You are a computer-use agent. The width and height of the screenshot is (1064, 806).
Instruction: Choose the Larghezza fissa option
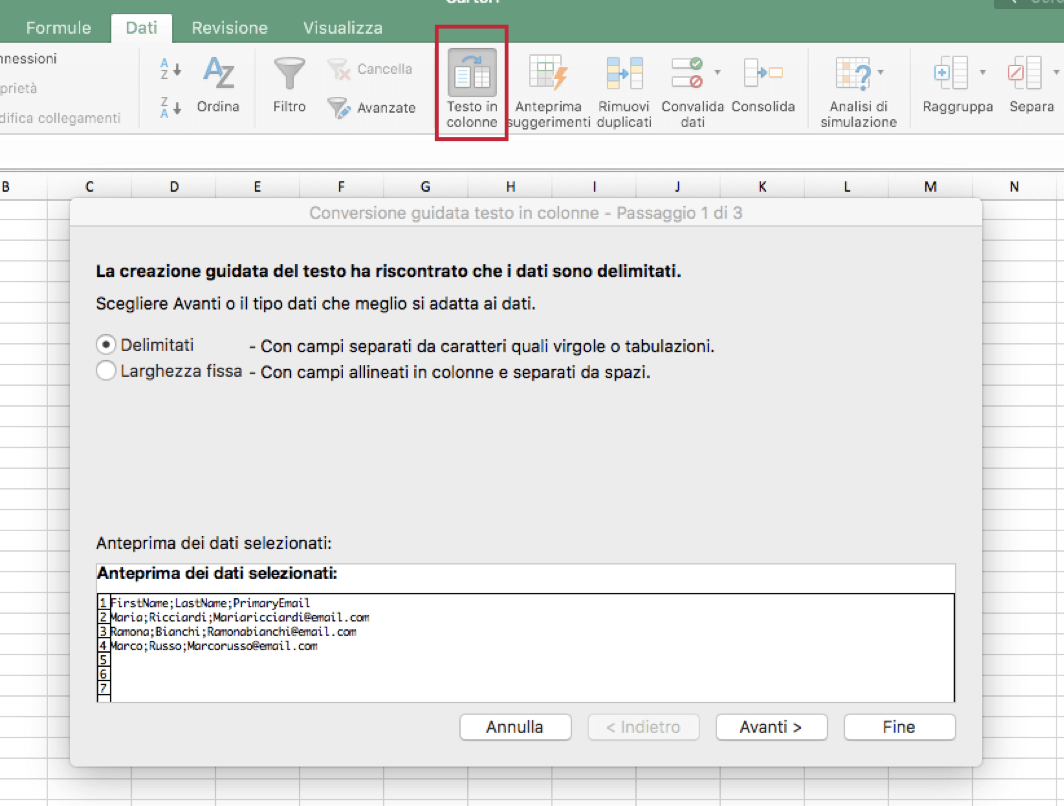coord(106,372)
